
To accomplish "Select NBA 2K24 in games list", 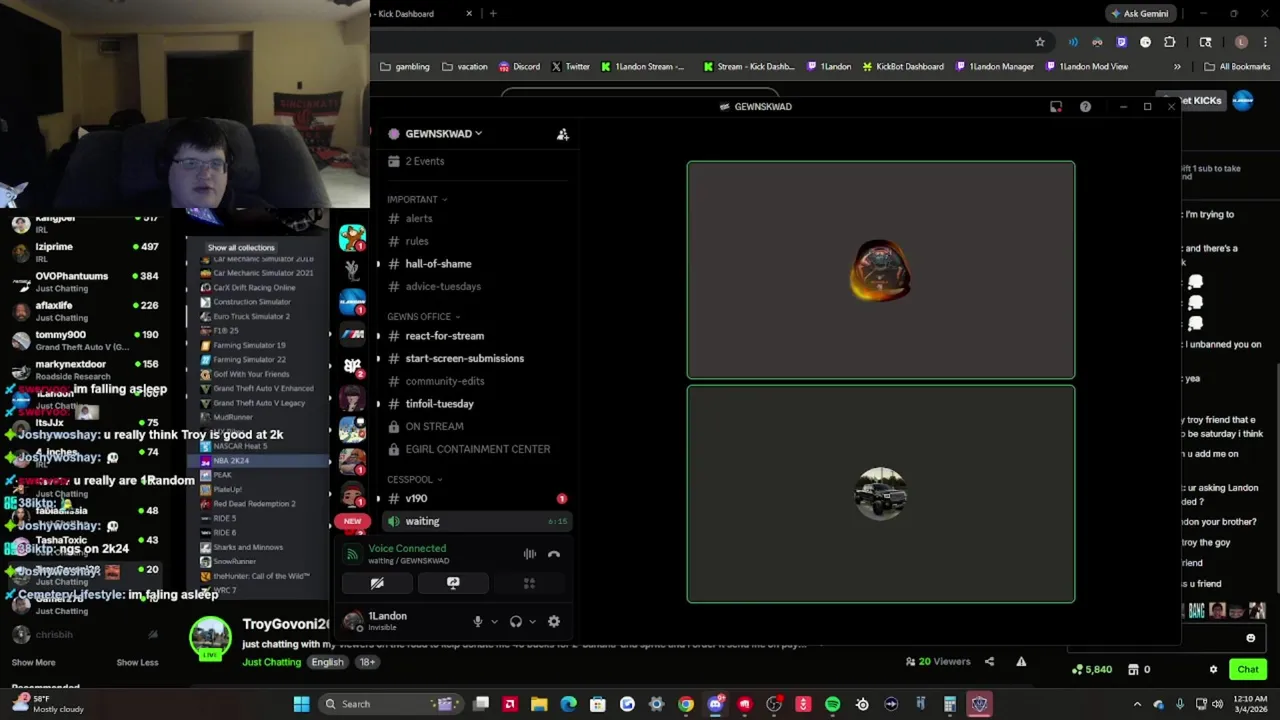I will coord(260,461).
